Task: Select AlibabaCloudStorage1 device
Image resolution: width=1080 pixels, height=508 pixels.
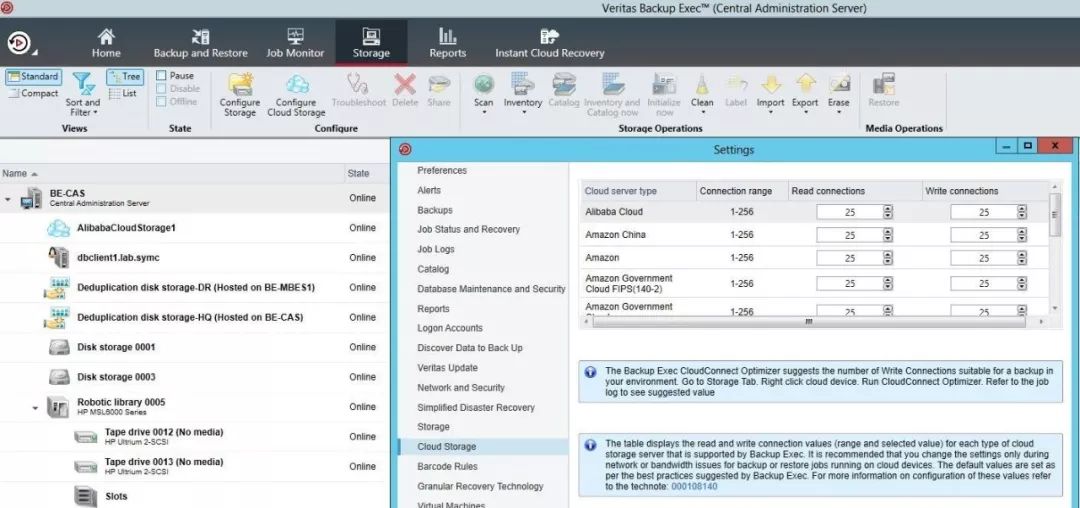Action: point(127,228)
